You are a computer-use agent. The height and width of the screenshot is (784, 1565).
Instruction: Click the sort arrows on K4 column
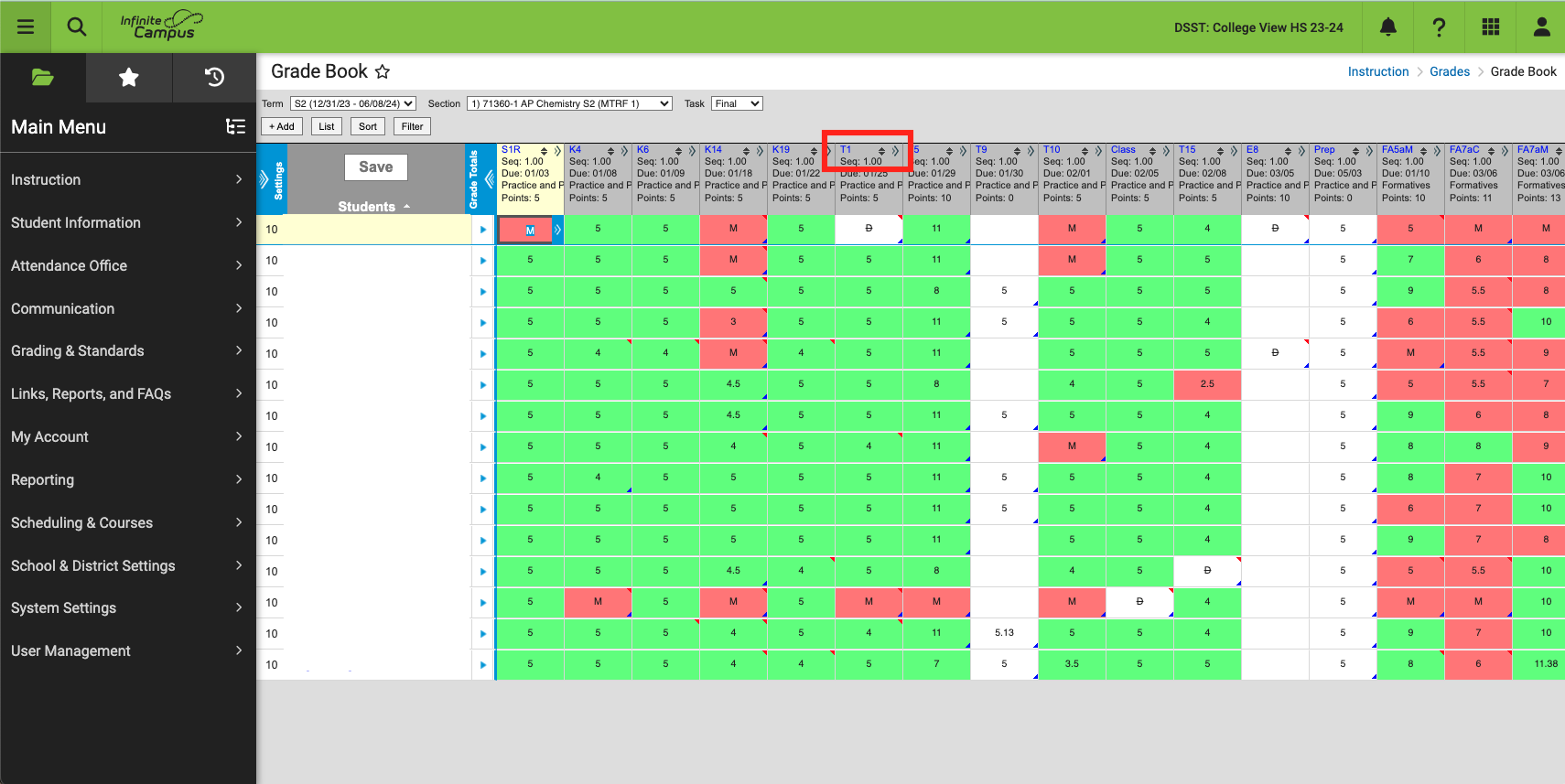pos(611,151)
